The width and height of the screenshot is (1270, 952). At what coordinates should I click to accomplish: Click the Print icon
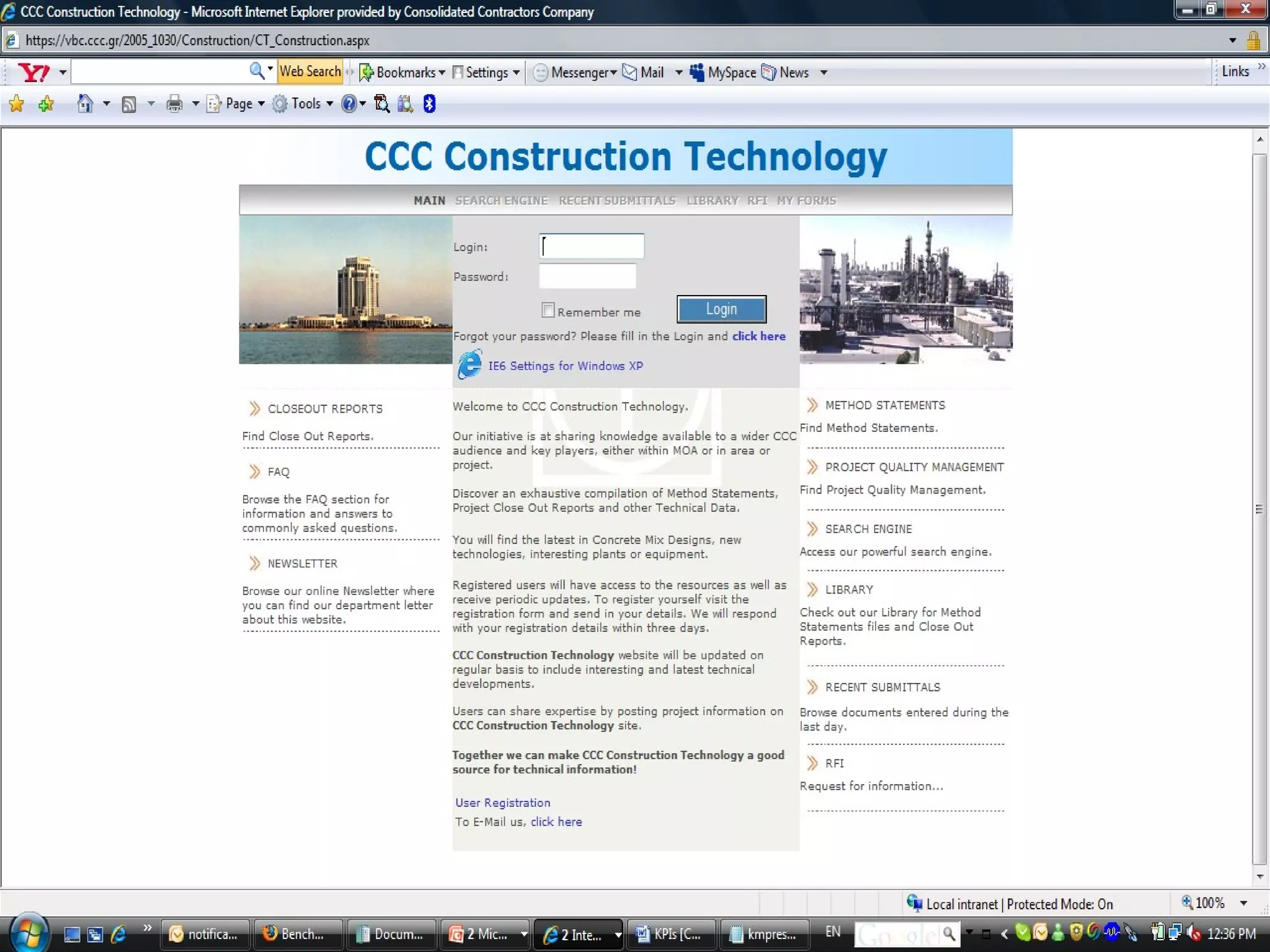pyautogui.click(x=174, y=104)
